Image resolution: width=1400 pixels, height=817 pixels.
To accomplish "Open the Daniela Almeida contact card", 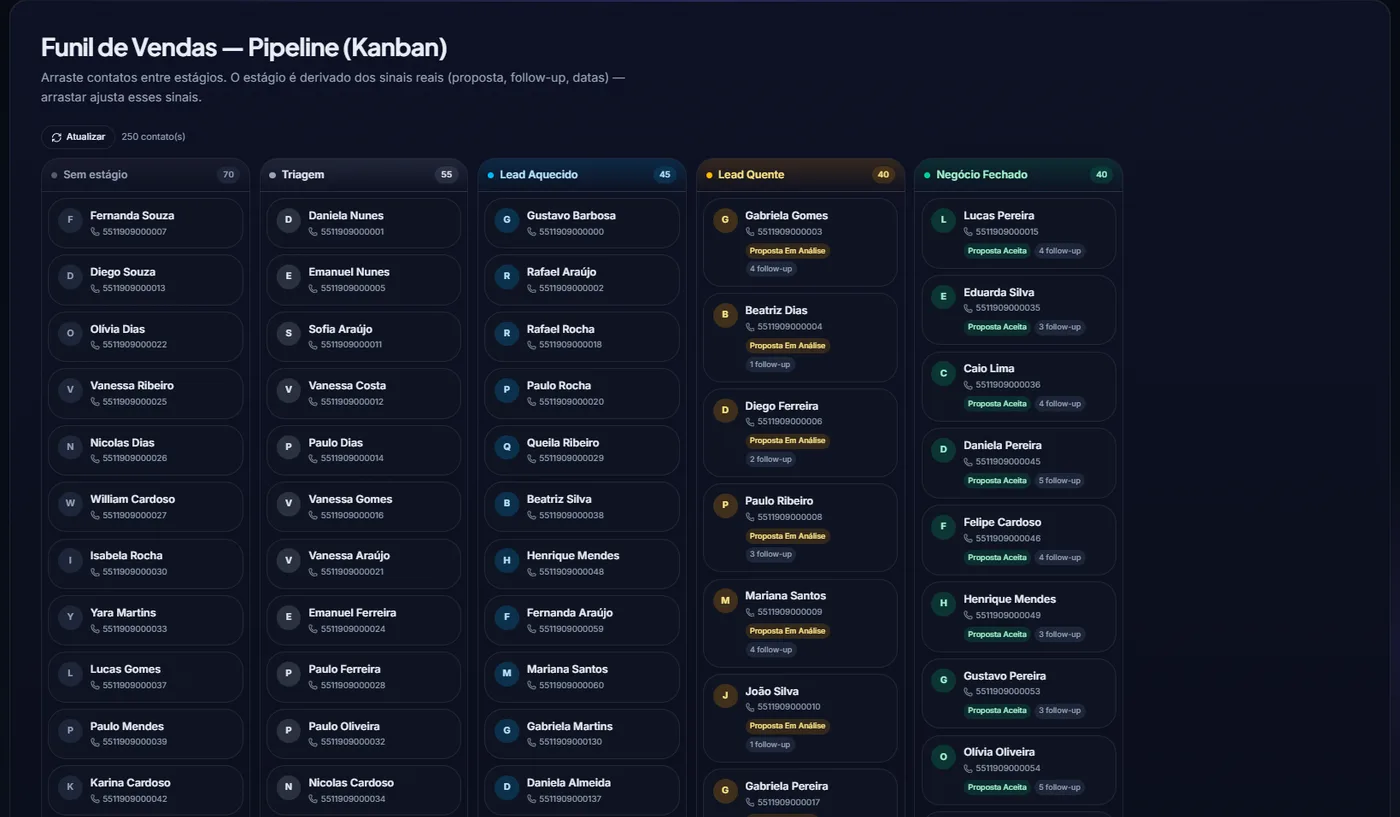I will 582,791.
